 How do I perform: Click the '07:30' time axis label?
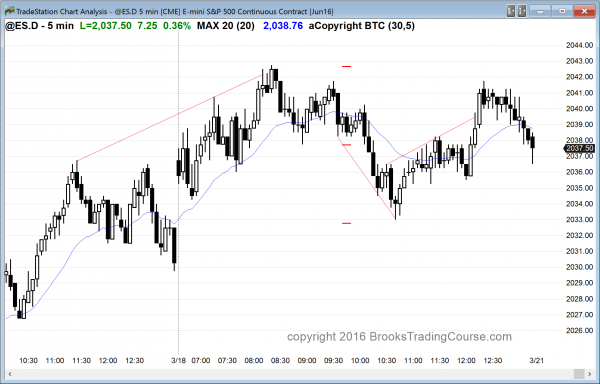(x=227, y=361)
